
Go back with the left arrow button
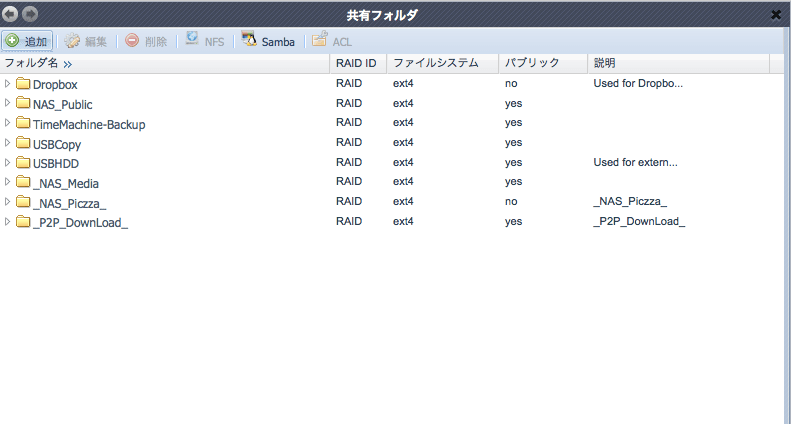10,14
